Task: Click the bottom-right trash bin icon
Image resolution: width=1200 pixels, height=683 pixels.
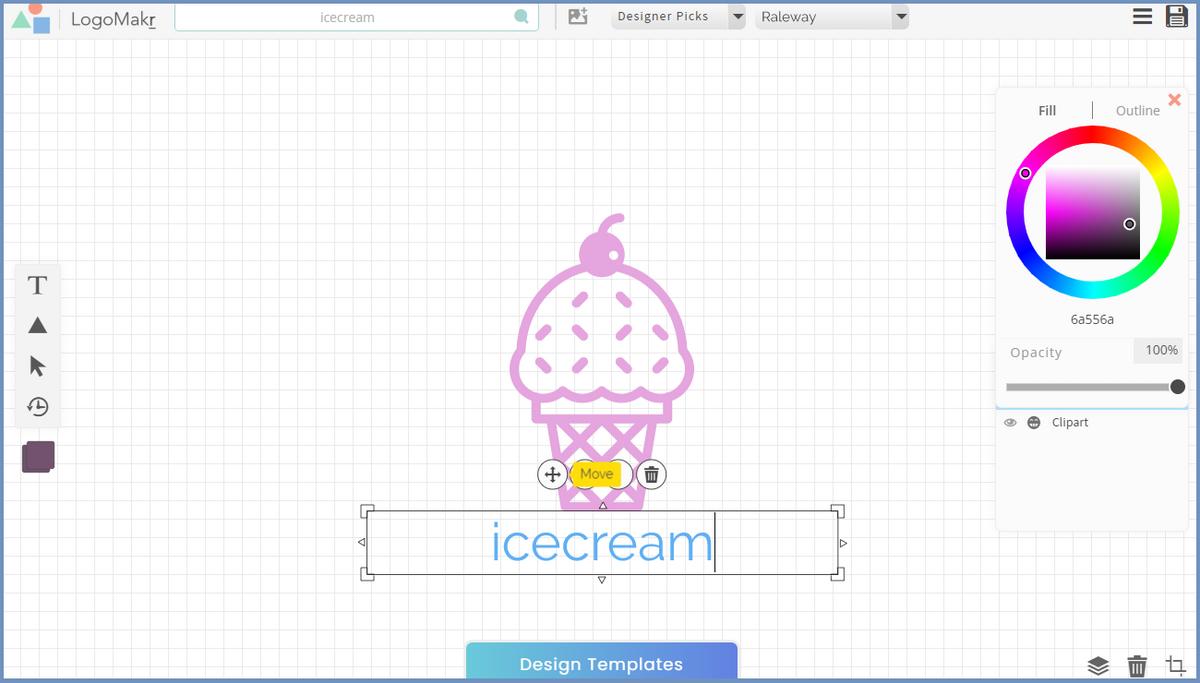Action: pos(1137,666)
